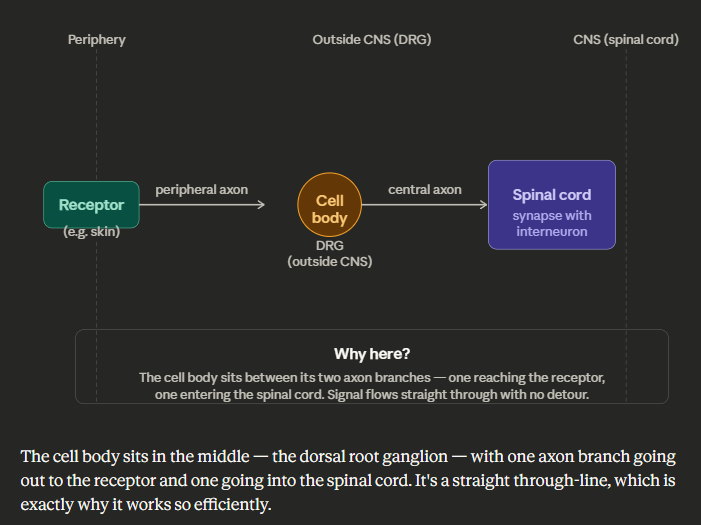Click the CNS (spinal cord) header
This screenshot has height=525, width=701.
coord(626,40)
